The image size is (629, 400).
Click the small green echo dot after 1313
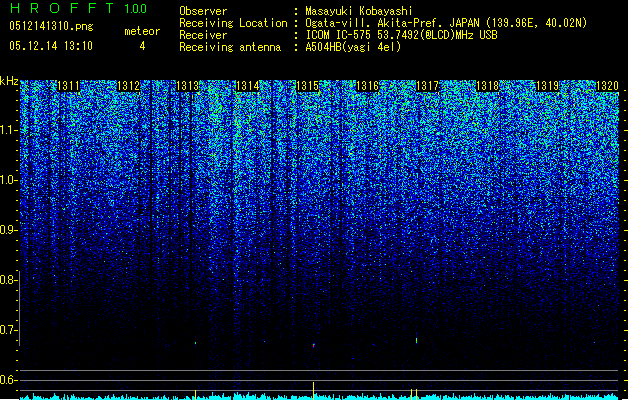click(x=195, y=343)
